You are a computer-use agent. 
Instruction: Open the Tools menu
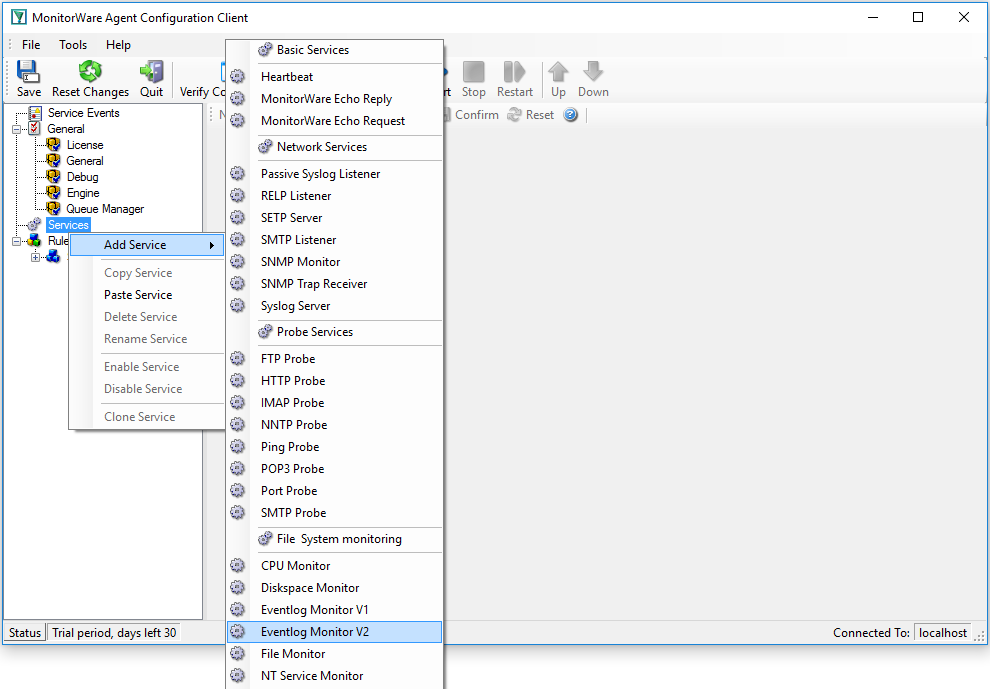(73, 45)
